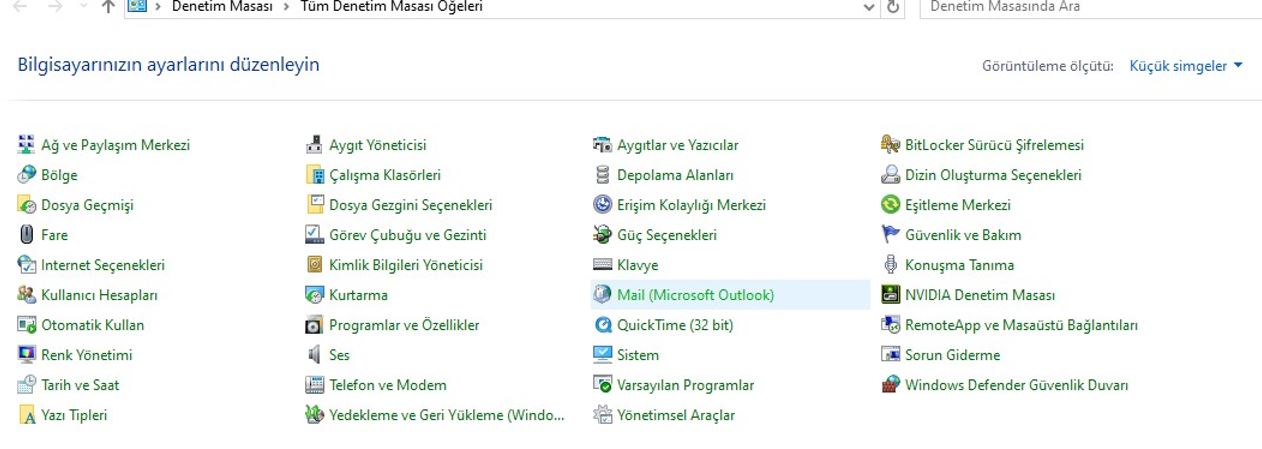Image resolution: width=1262 pixels, height=449 pixels.
Task: Click the Ses speaker icon
Action: [x=314, y=355]
